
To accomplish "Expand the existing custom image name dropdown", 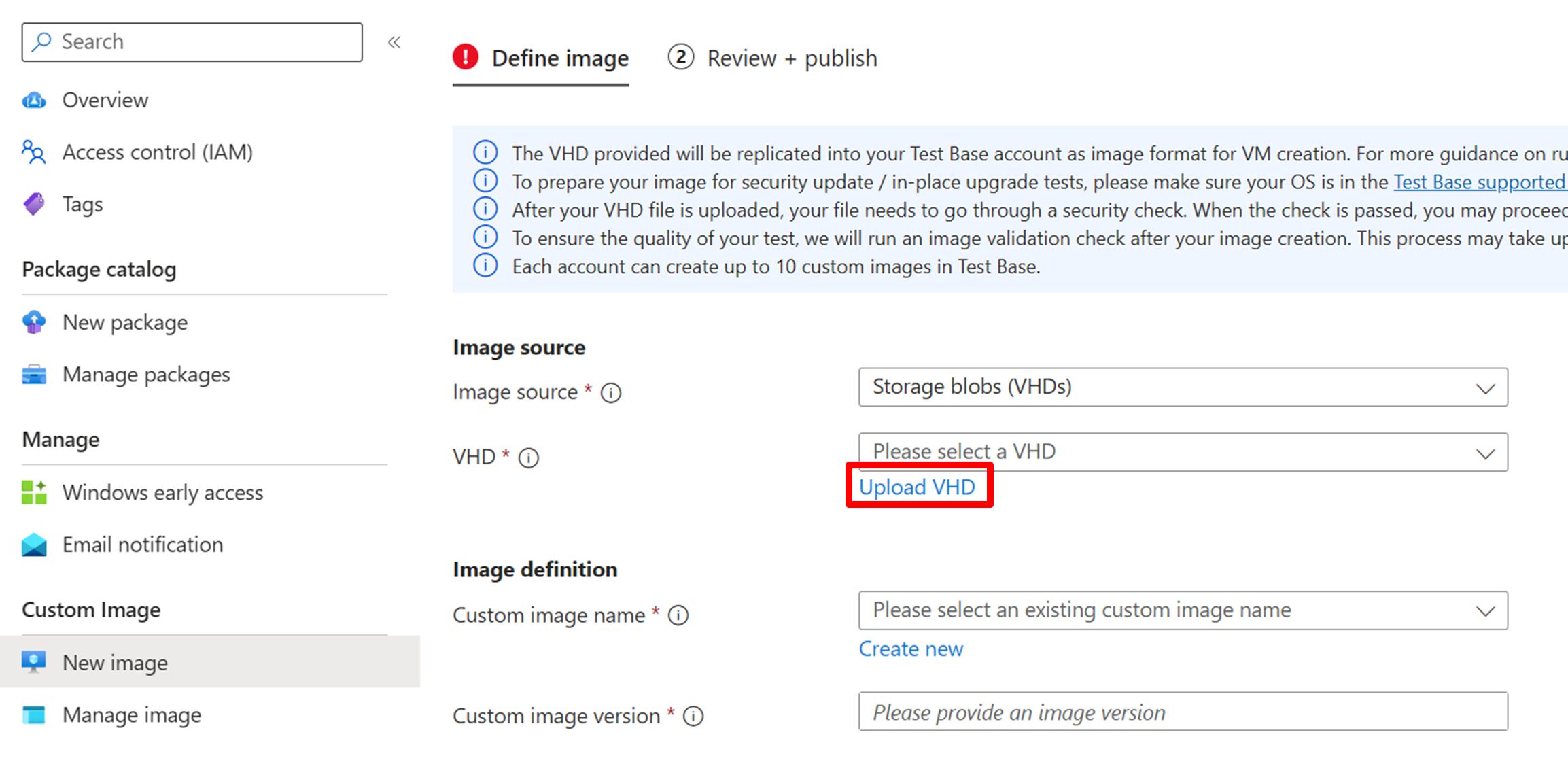I will tap(1183, 610).
